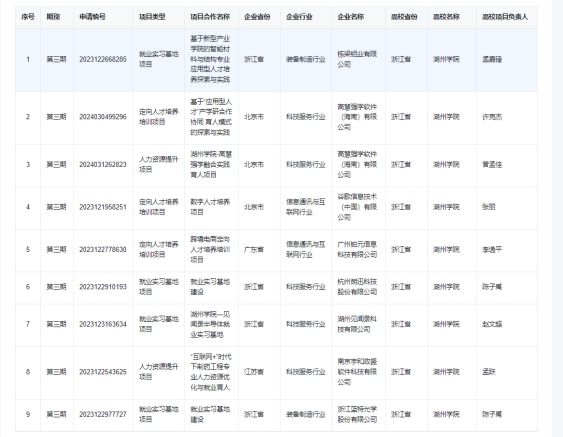
Task: Click the 广东省 province cell in row 5
Action: tap(254, 250)
